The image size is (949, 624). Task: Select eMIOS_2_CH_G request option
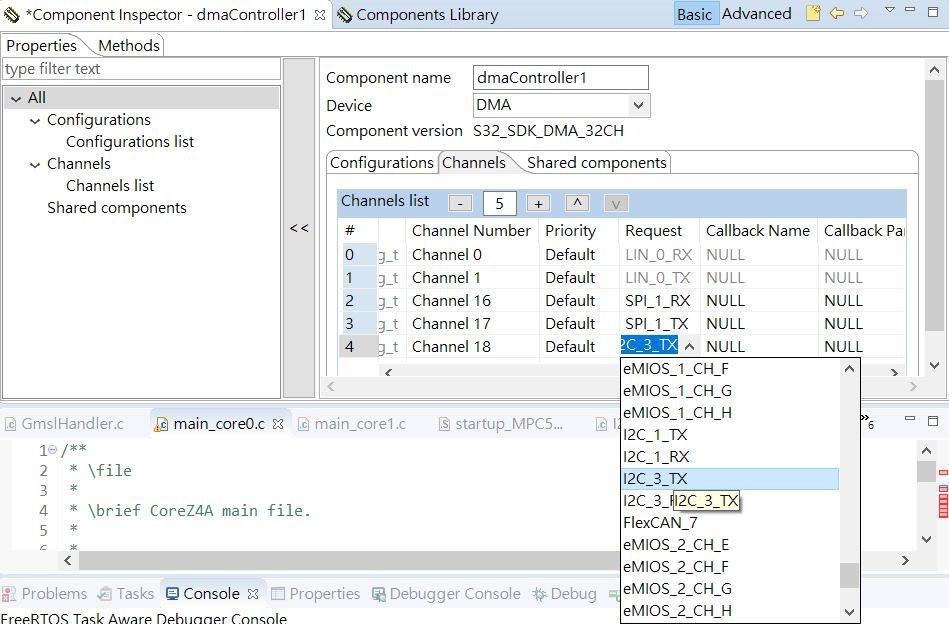[x=677, y=588]
